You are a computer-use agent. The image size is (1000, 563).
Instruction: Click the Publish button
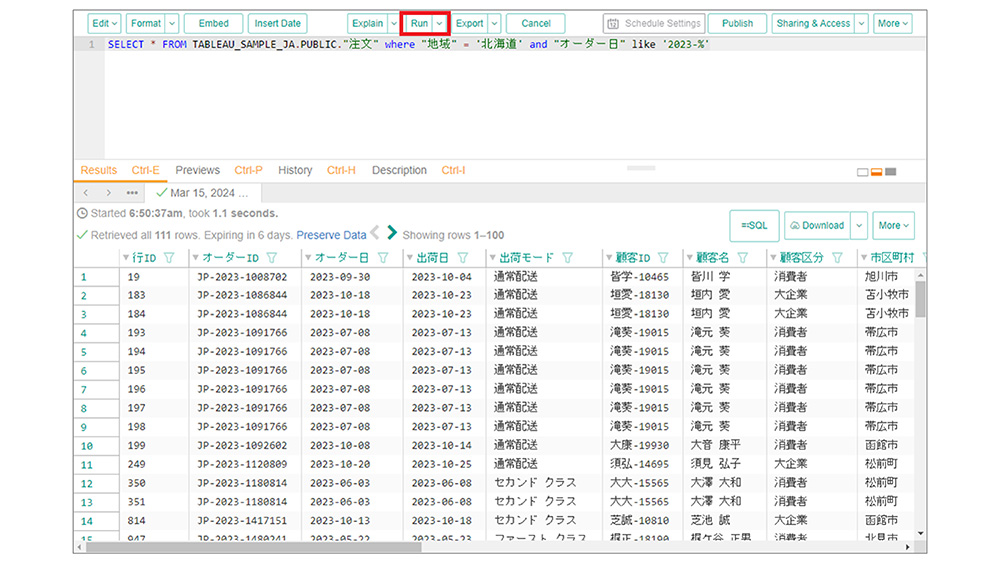pos(737,24)
